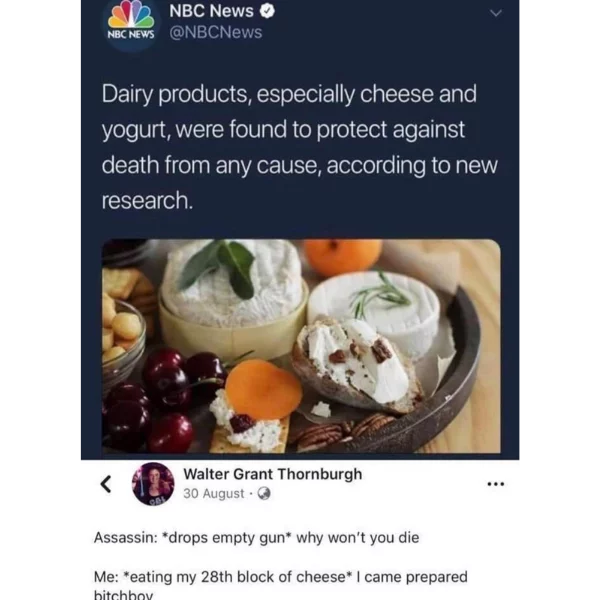Open Walter Grant Thornburgh's profile picture
600x600 pixels.
153,484
